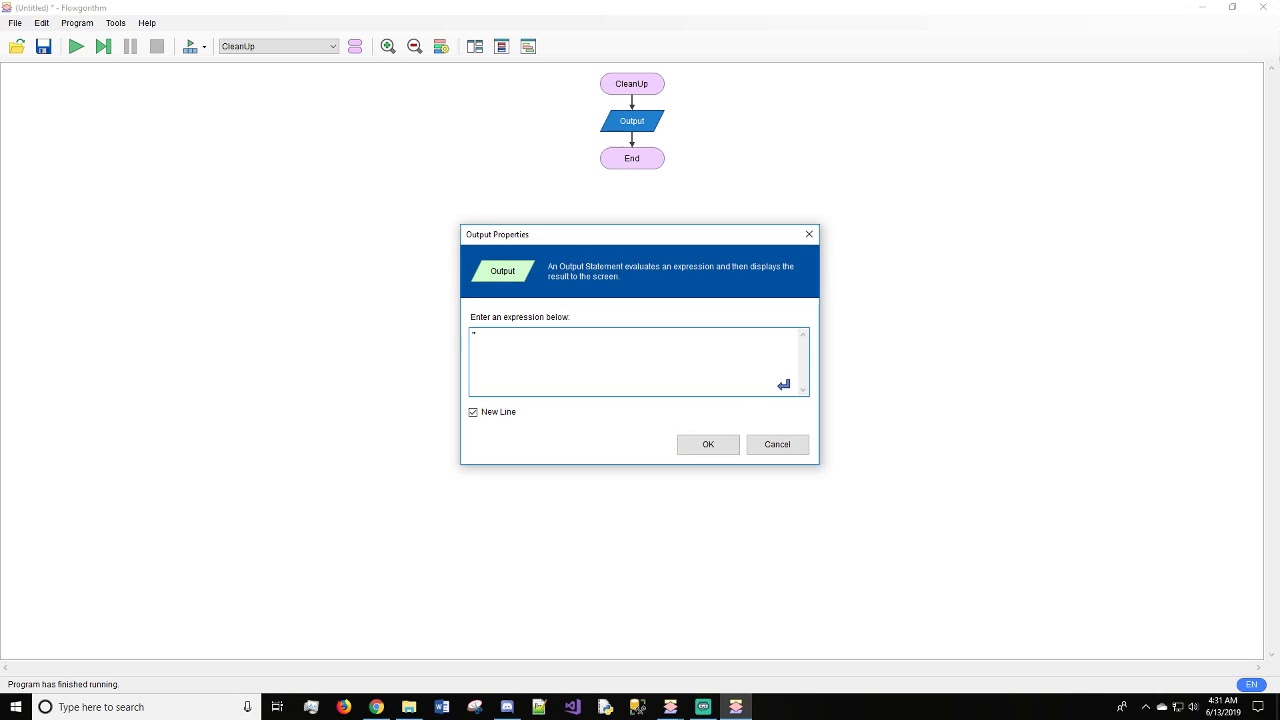Close the Output Properties dialog
The height and width of the screenshot is (720, 1280).
pyautogui.click(x=809, y=234)
